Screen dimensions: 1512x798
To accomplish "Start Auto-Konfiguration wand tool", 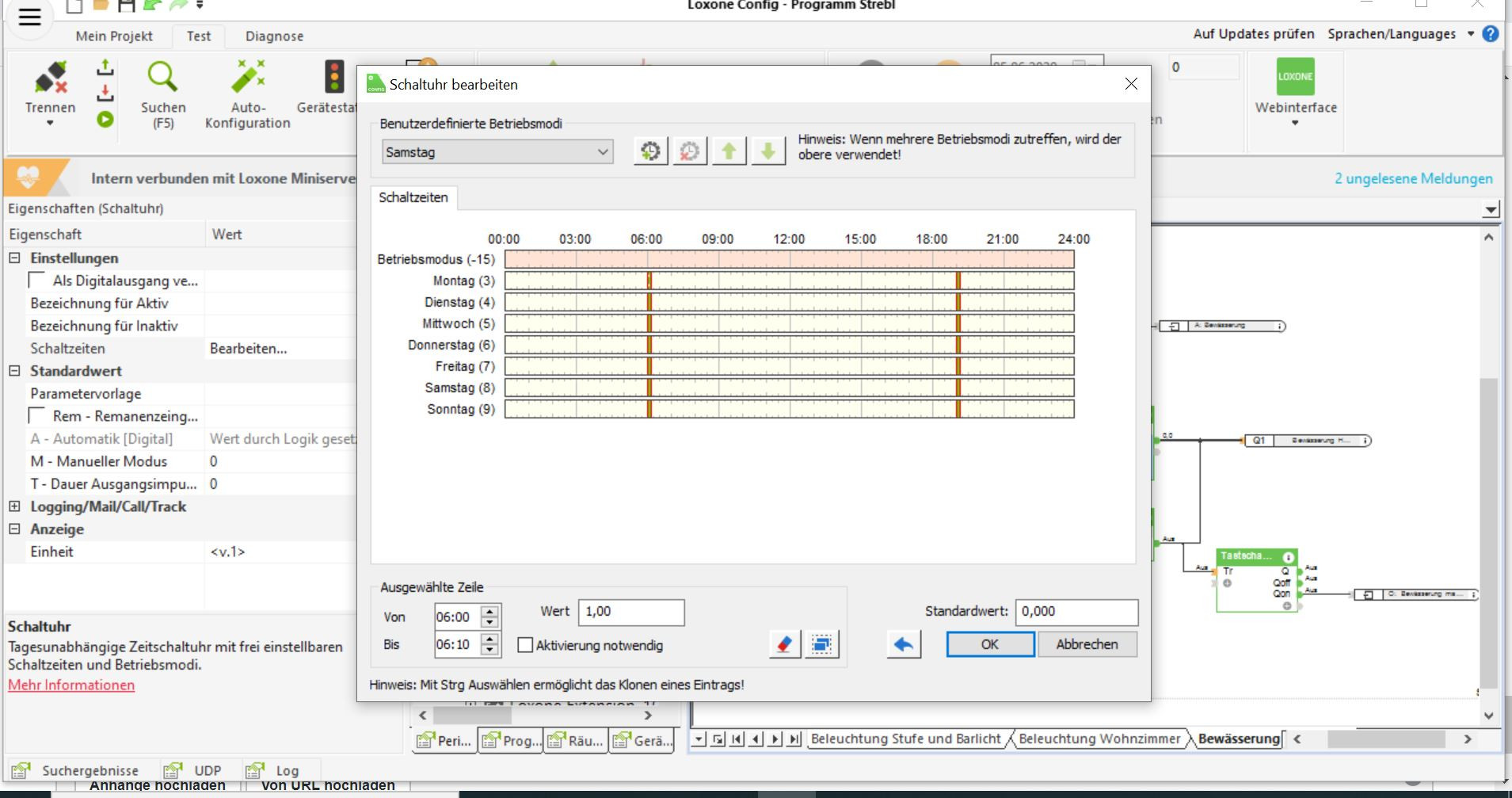I will coord(247,77).
